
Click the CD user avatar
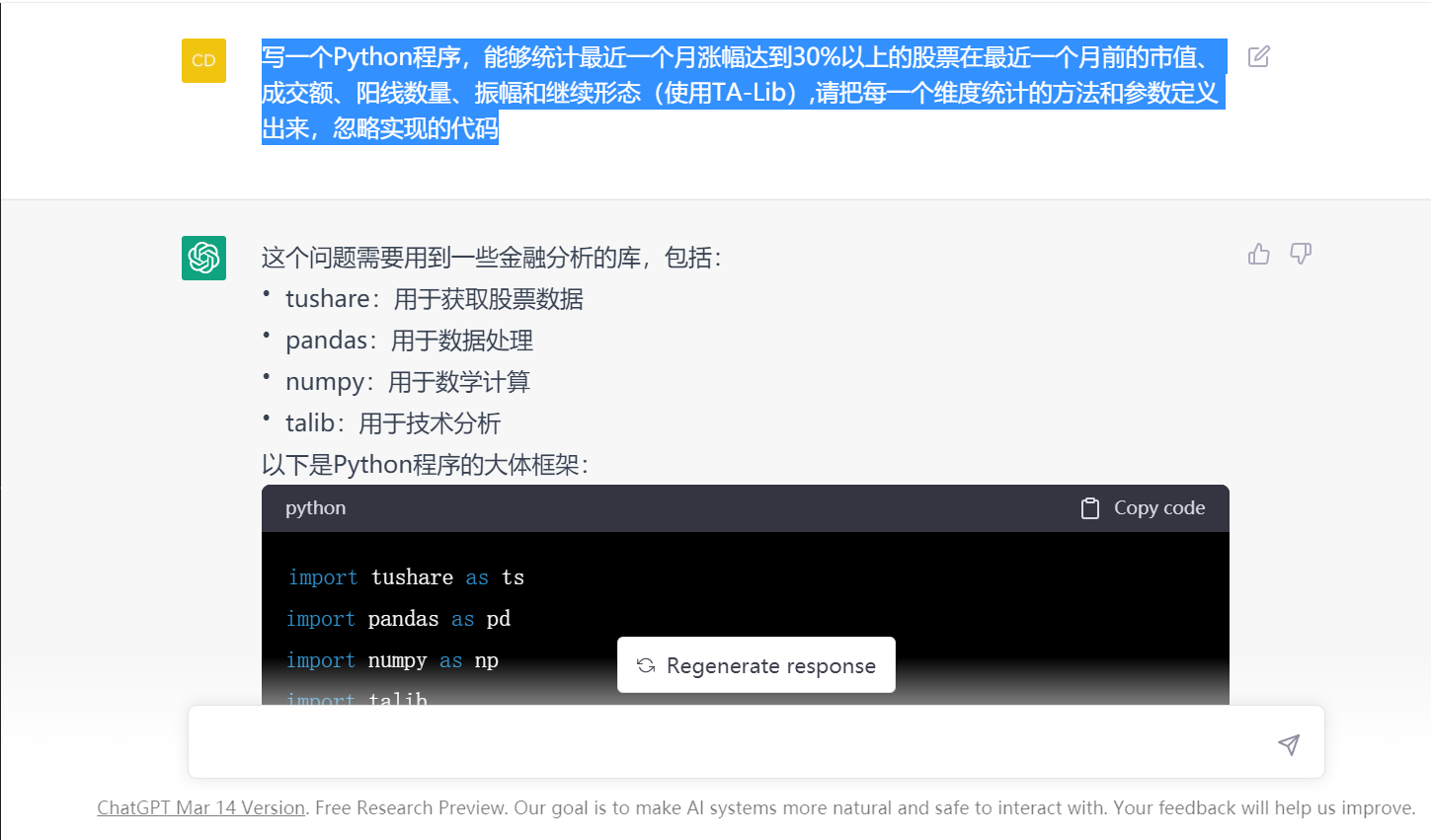pos(203,60)
